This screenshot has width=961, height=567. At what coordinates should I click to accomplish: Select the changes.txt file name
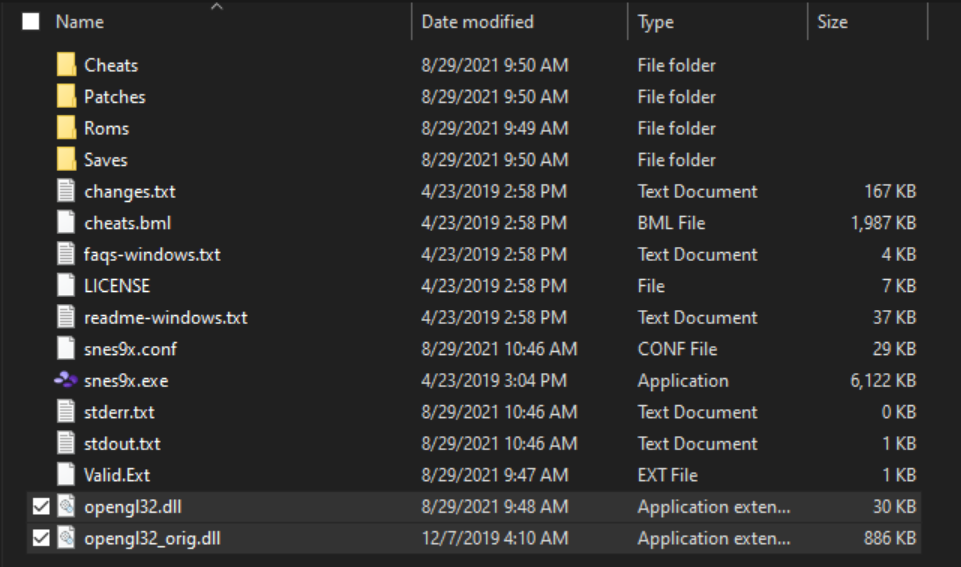tap(129, 191)
